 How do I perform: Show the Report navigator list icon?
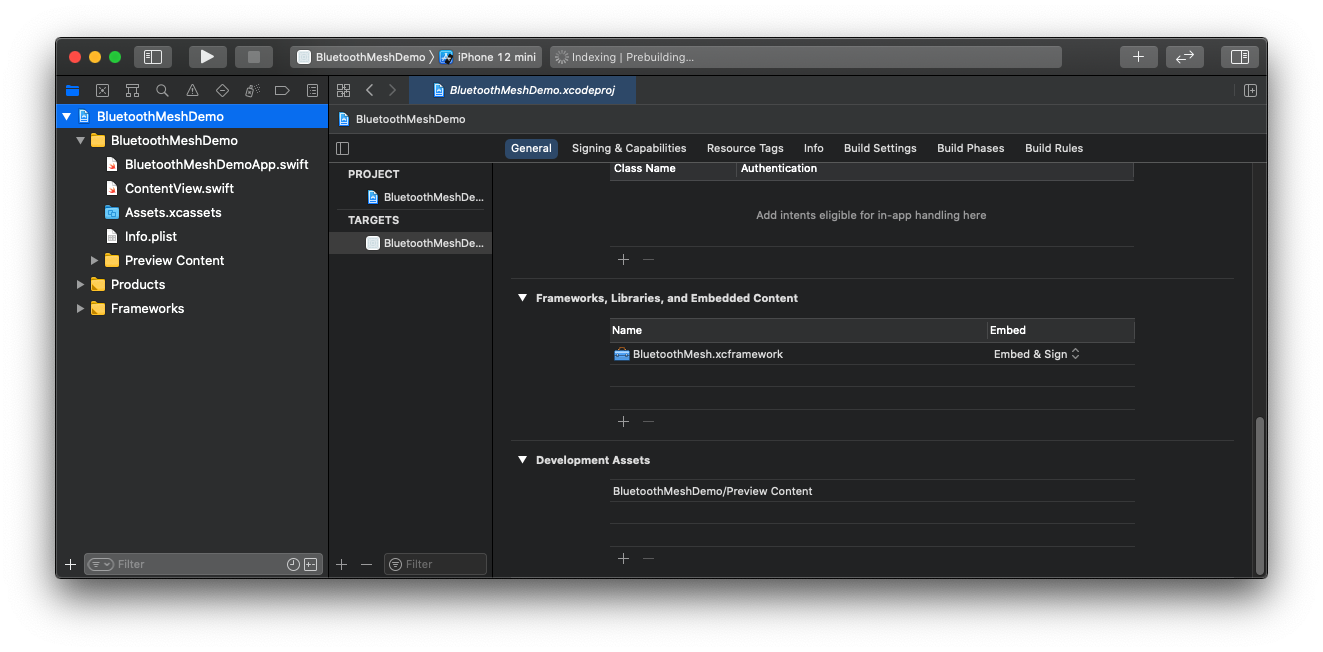(x=312, y=90)
